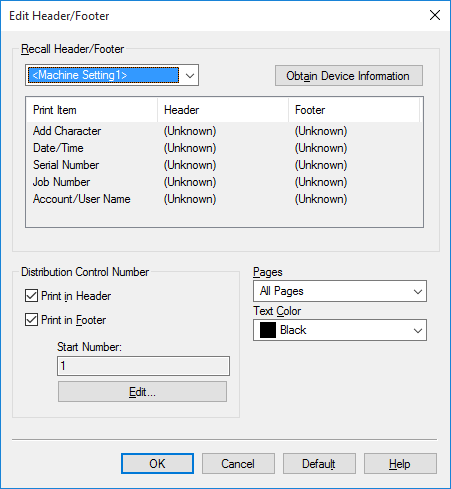Click the Start Number input field
451x489 pixels.
click(x=143, y=366)
